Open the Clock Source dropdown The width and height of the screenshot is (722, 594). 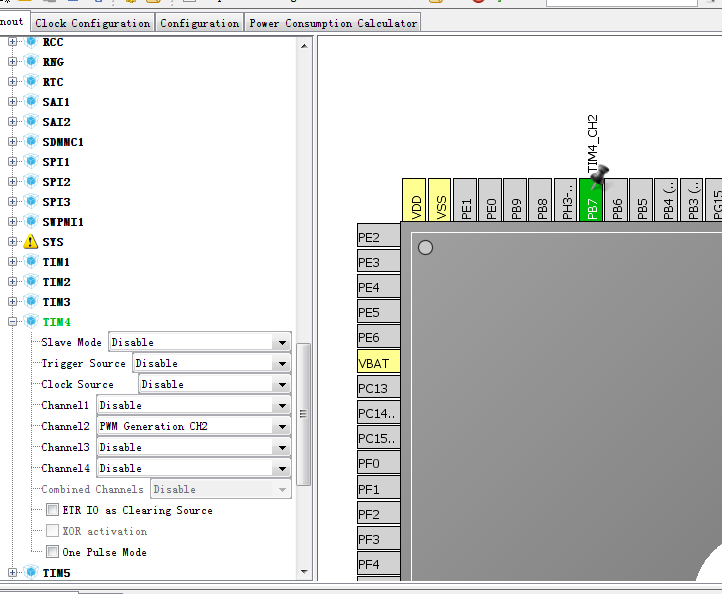coord(215,384)
